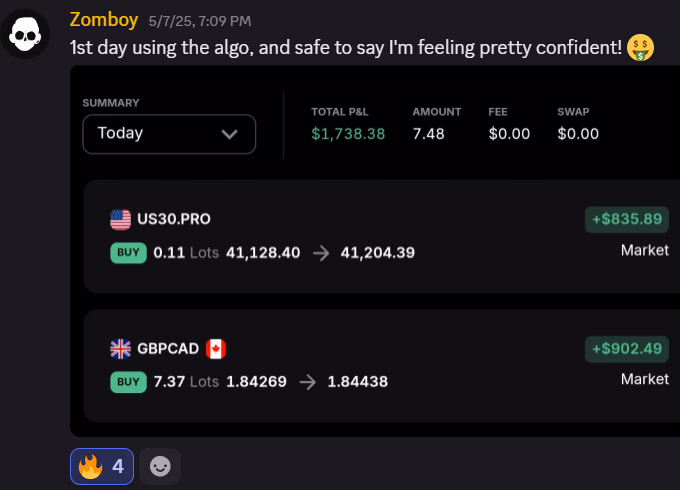The height and width of the screenshot is (490, 680).
Task: Click the UK flag icon beside GBPCAD
Action: pos(121,348)
